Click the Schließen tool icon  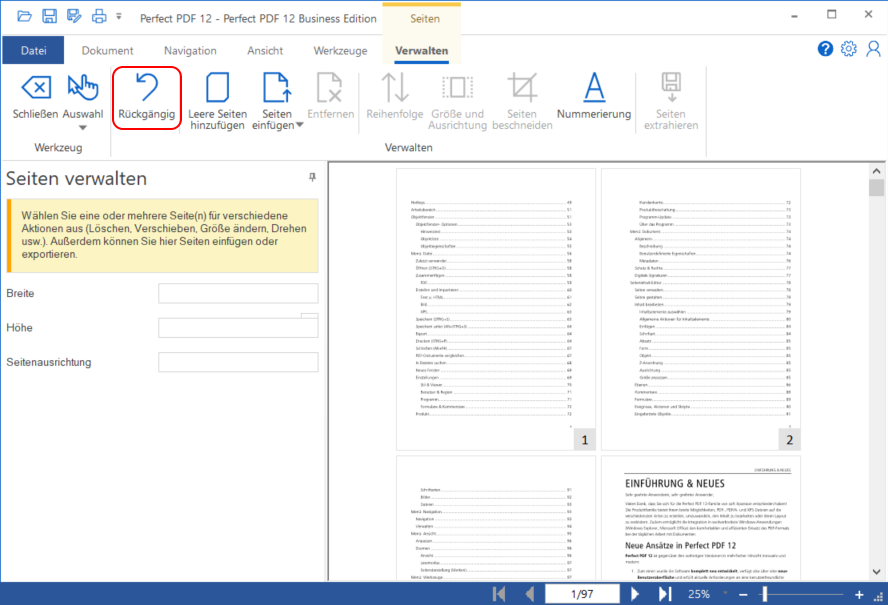[35, 88]
